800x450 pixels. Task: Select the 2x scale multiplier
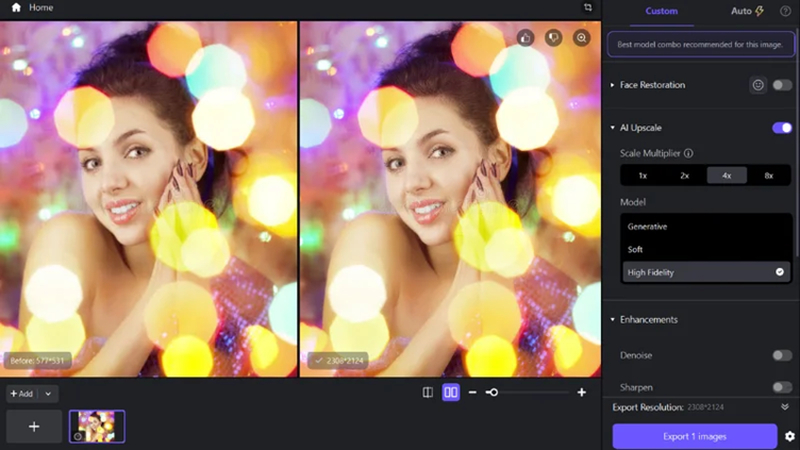[685, 176]
